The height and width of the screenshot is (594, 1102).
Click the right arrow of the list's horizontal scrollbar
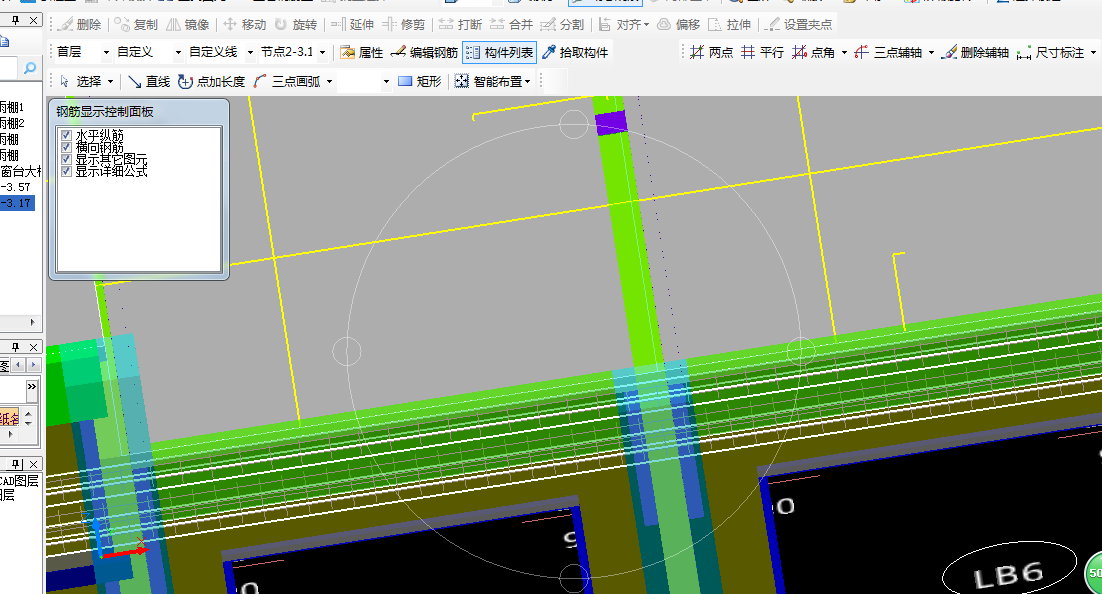pyautogui.click(x=32, y=322)
